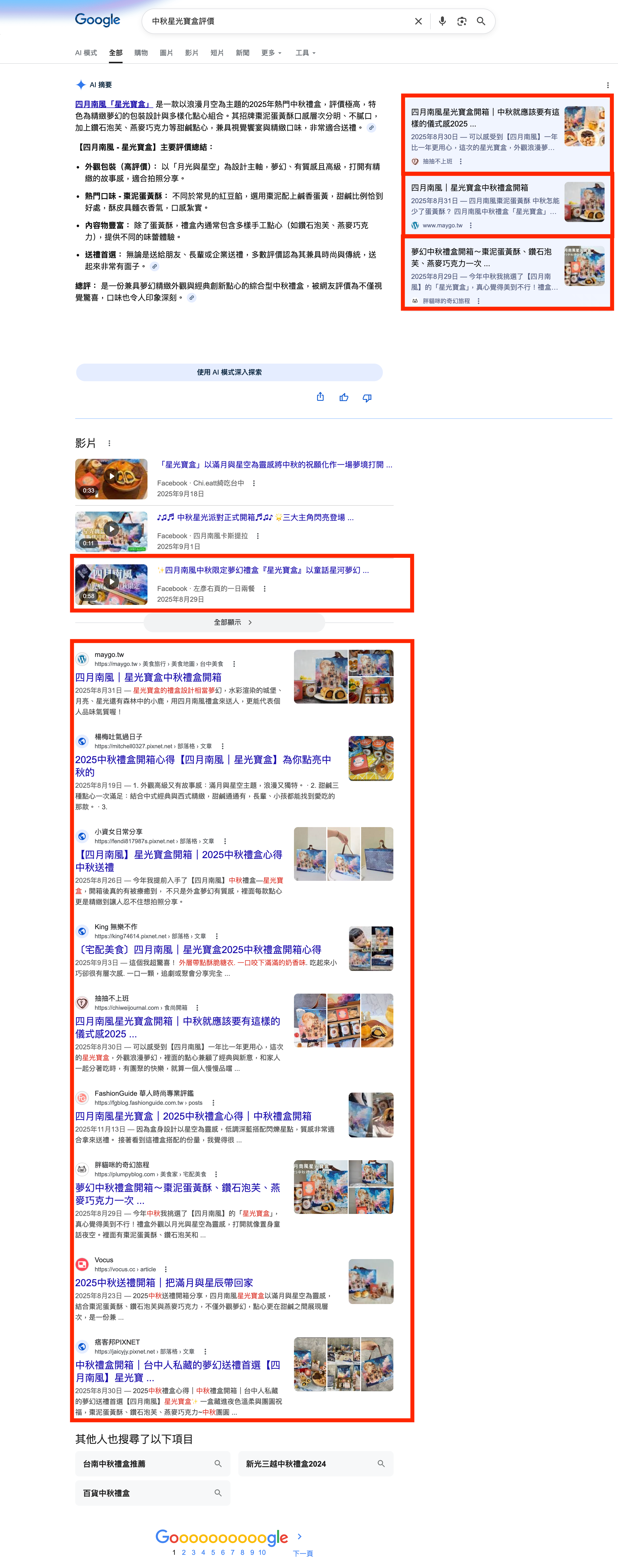Image resolution: width=618 pixels, height=1568 pixels.
Task: Clear the search box text
Action: tap(418, 21)
